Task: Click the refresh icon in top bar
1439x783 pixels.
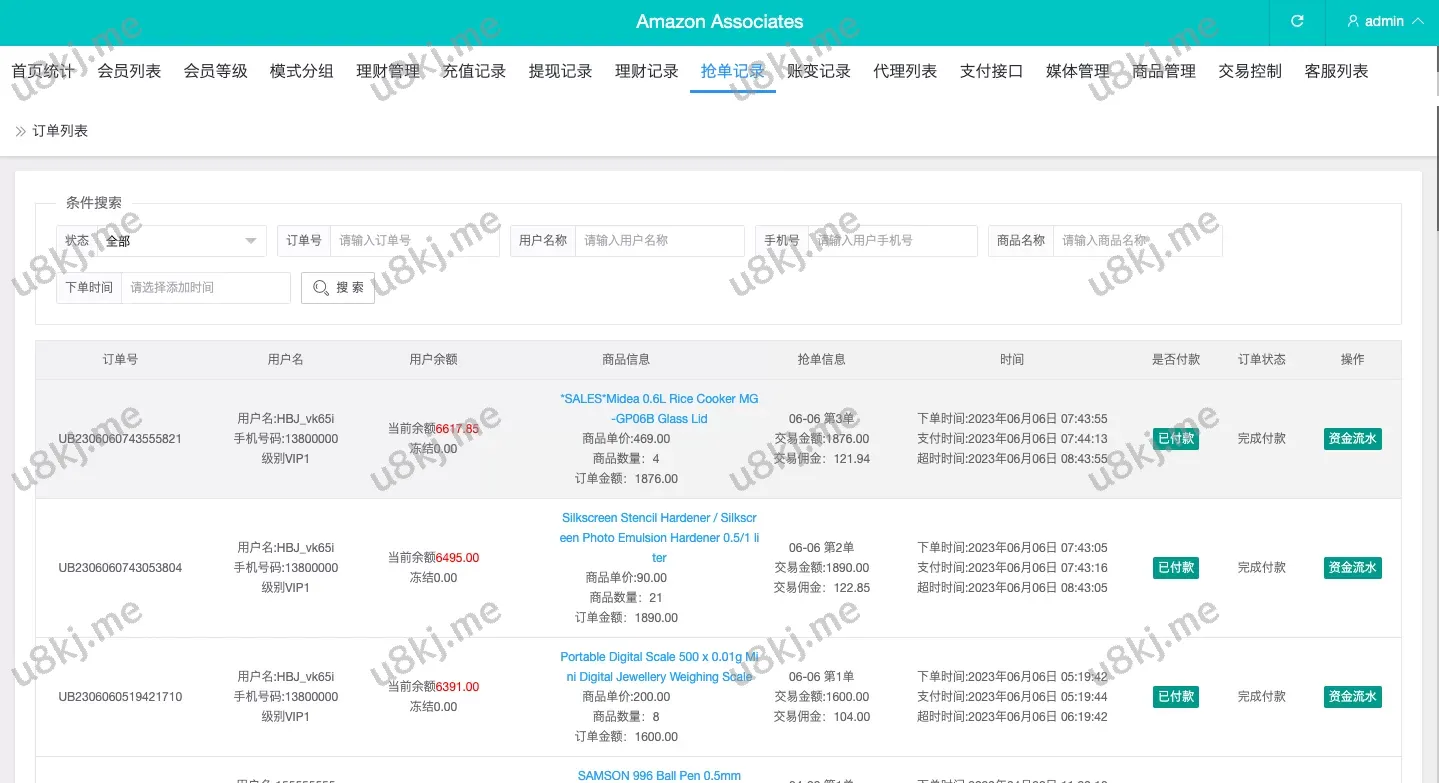Action: pos(1297,21)
